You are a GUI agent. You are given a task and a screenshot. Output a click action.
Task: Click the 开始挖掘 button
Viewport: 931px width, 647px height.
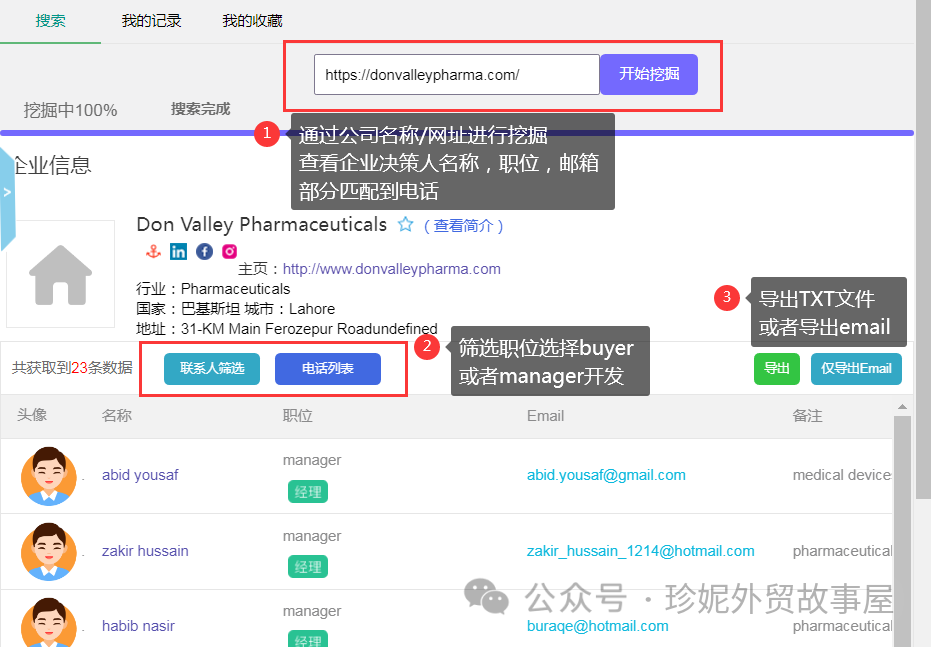[649, 74]
